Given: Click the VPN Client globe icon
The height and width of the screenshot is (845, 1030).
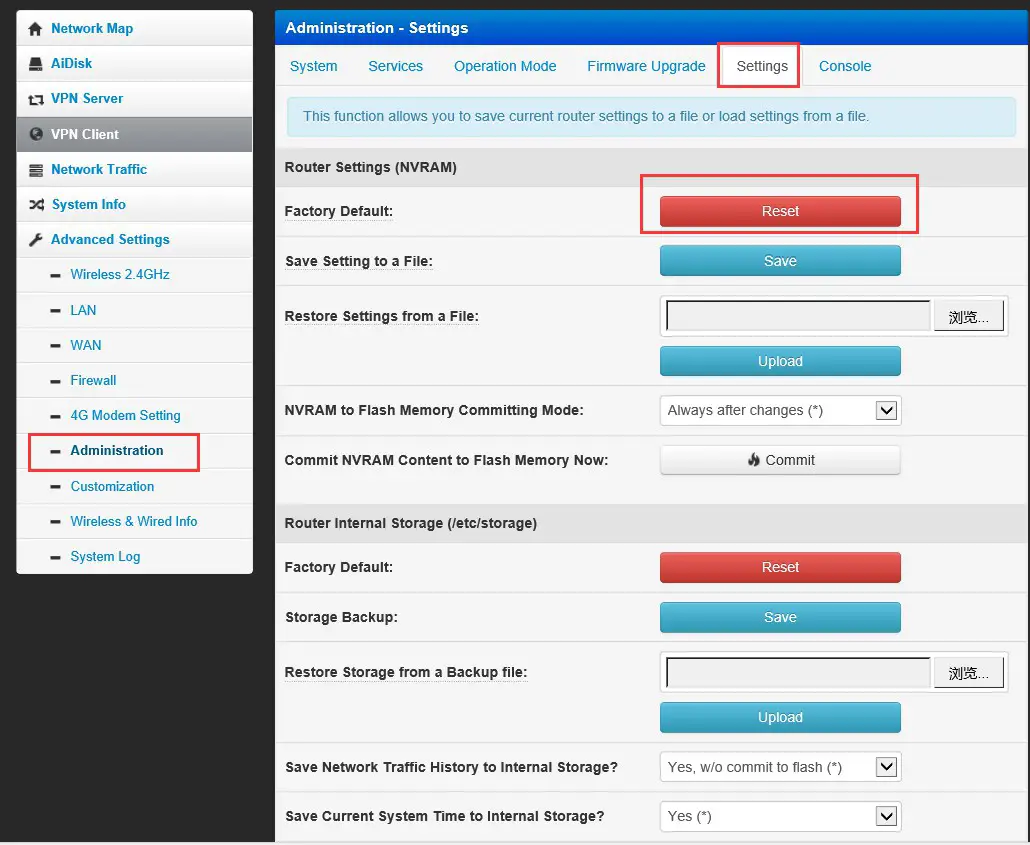Looking at the screenshot, I should [36, 134].
